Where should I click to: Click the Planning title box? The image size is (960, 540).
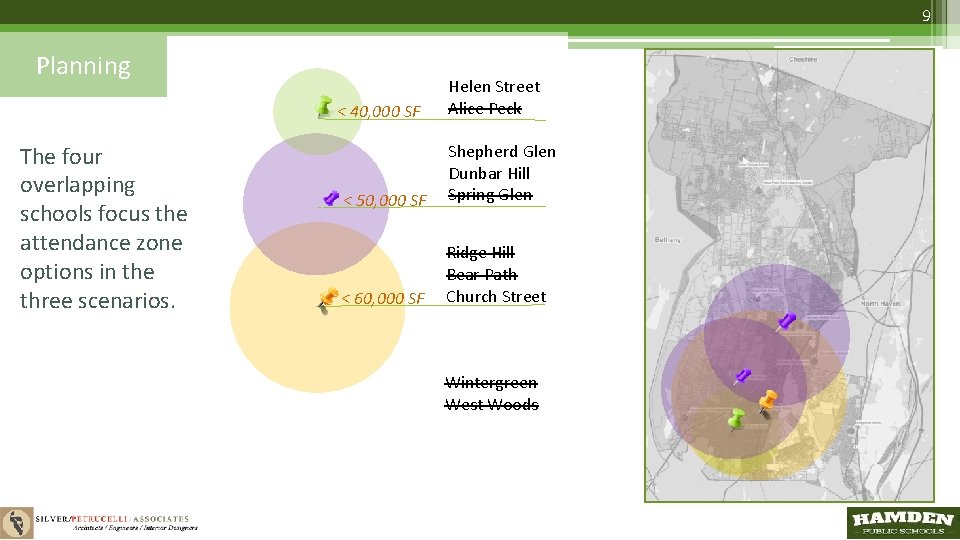click(x=83, y=66)
